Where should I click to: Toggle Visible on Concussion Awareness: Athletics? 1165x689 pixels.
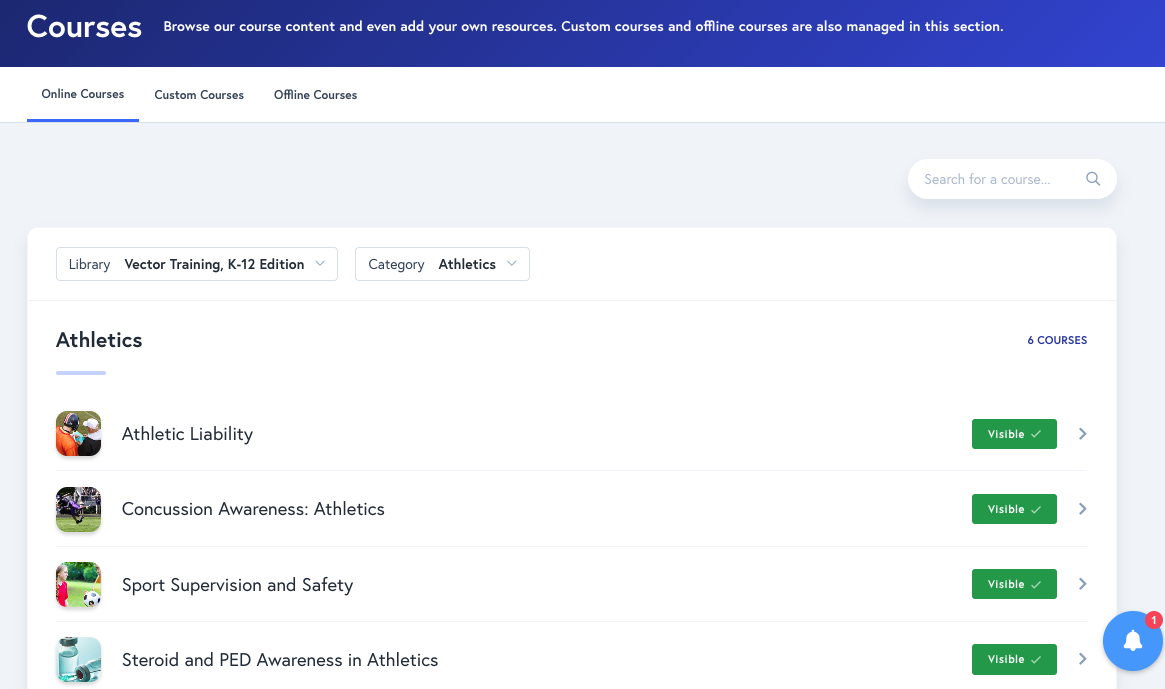point(1013,509)
